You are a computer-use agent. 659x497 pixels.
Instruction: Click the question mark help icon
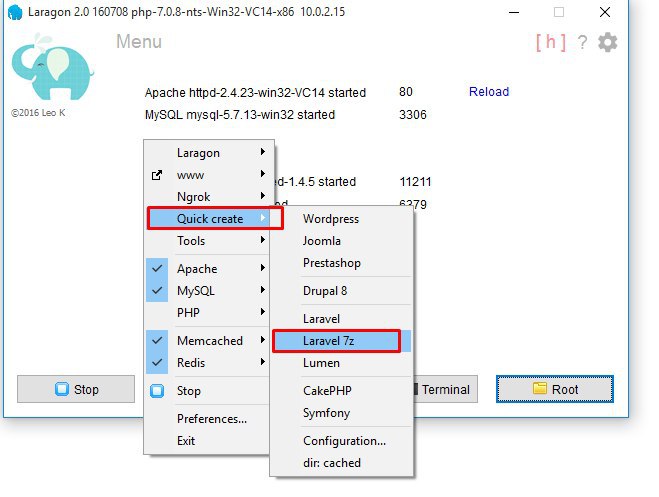pos(582,42)
